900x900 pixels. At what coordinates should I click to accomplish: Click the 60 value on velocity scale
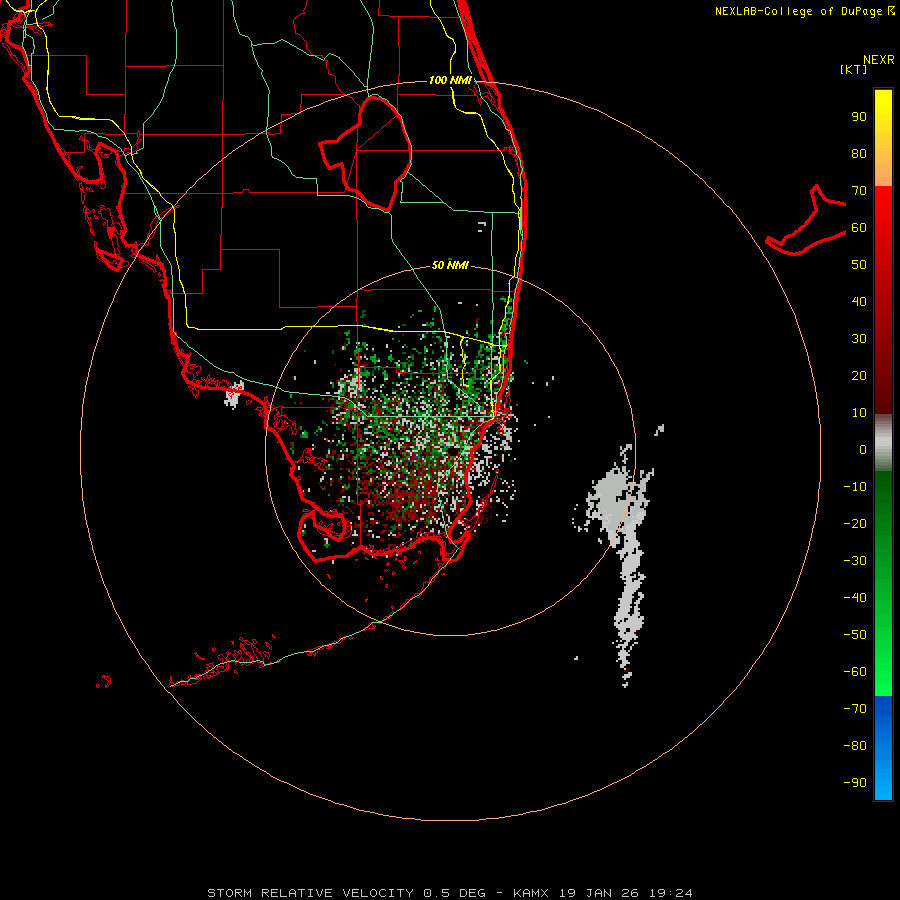859,228
